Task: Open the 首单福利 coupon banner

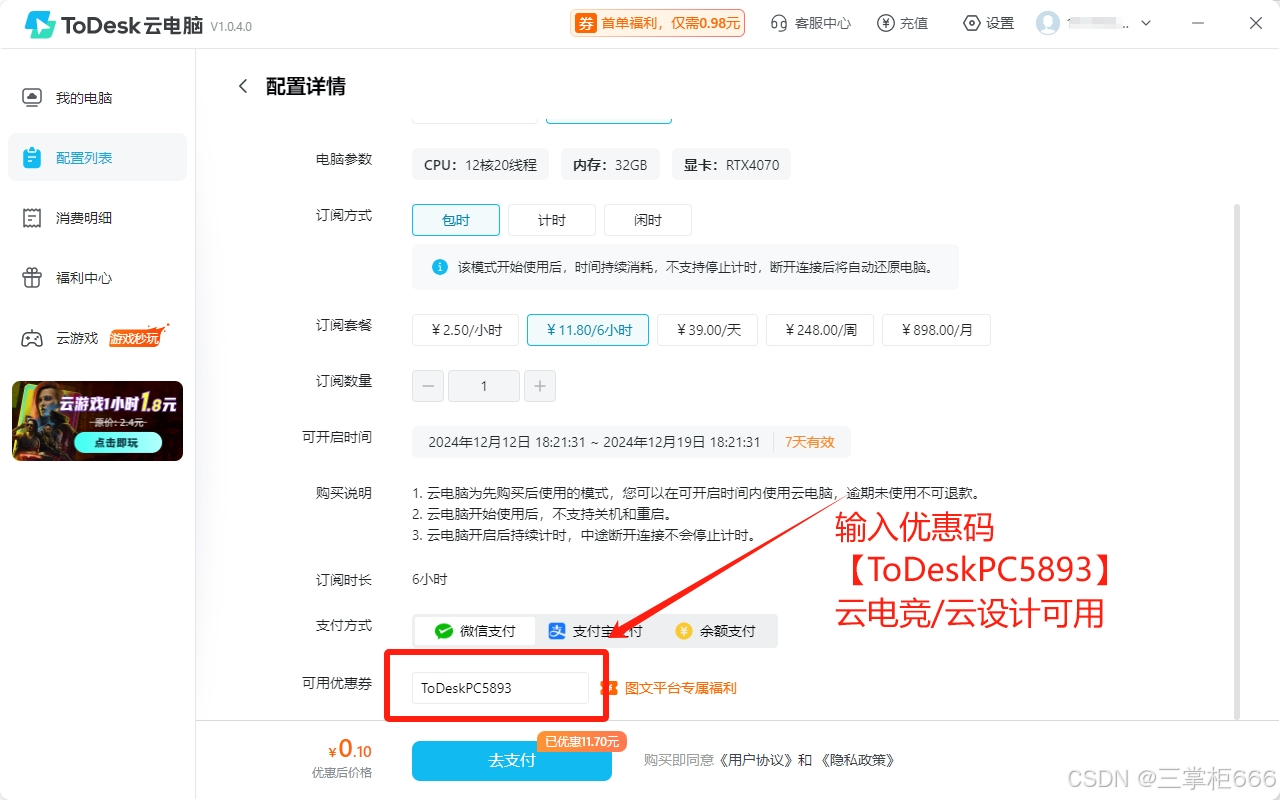Action: point(657,23)
